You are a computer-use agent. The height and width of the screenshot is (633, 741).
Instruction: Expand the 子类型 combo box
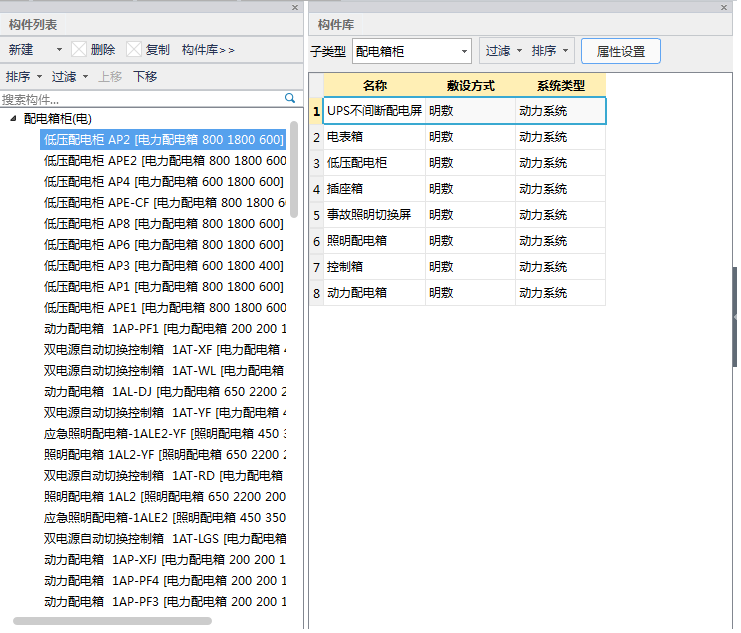tap(464, 51)
